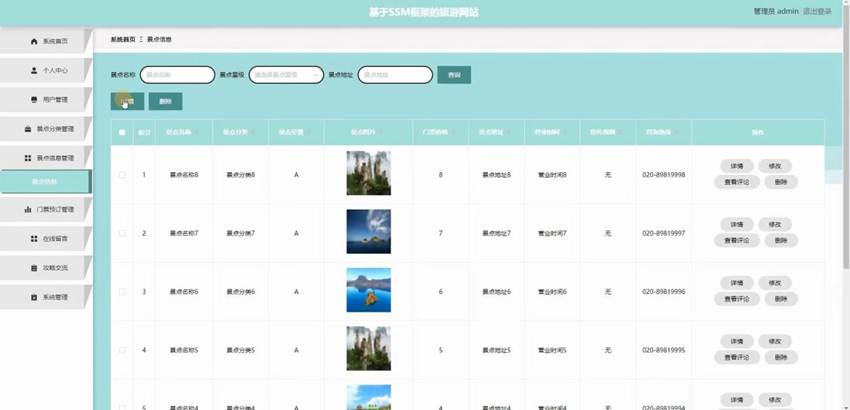
Task: Click 管理员 admin at top right
Action: point(776,11)
